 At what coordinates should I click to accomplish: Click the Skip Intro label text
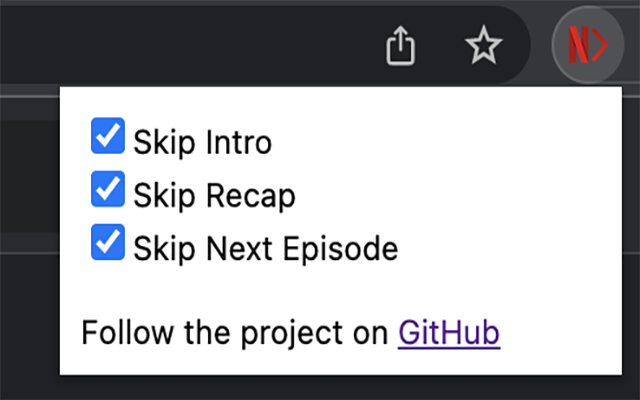(x=202, y=142)
